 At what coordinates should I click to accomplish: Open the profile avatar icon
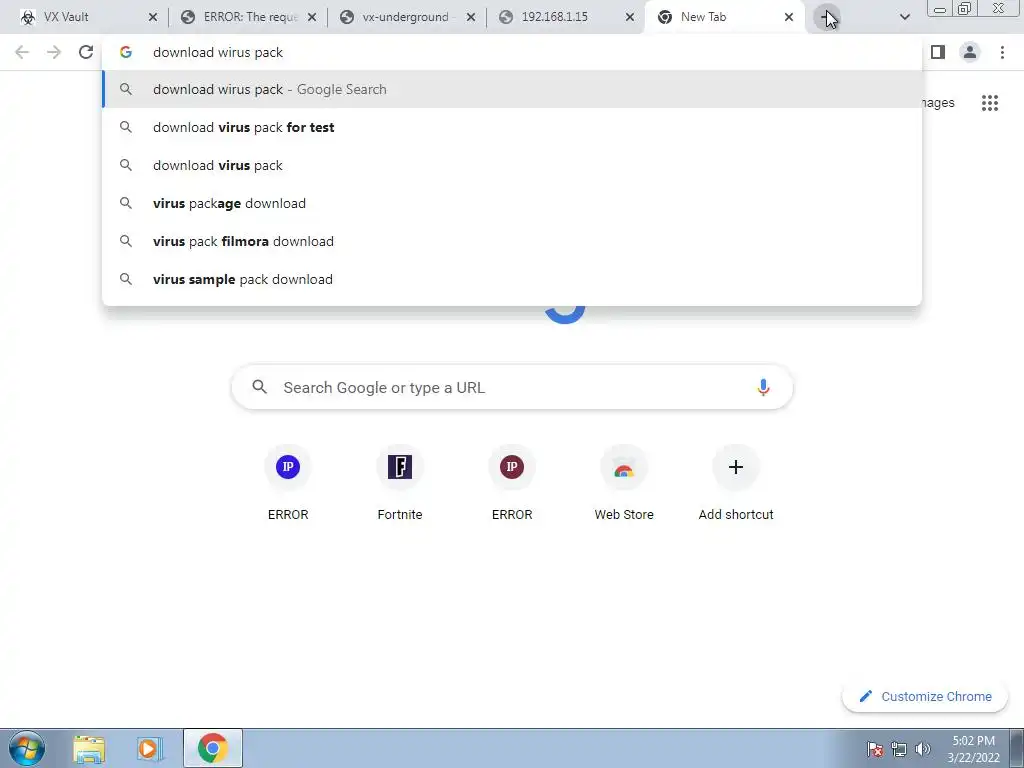970,52
